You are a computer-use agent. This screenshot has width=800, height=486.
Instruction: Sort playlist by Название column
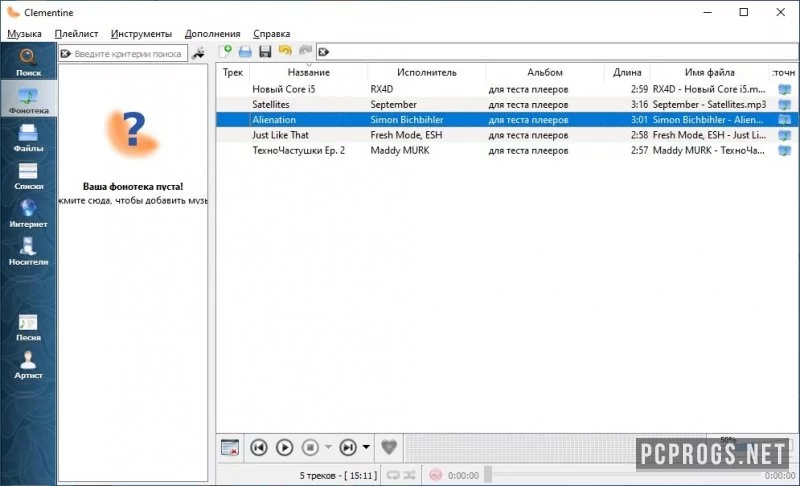point(308,72)
